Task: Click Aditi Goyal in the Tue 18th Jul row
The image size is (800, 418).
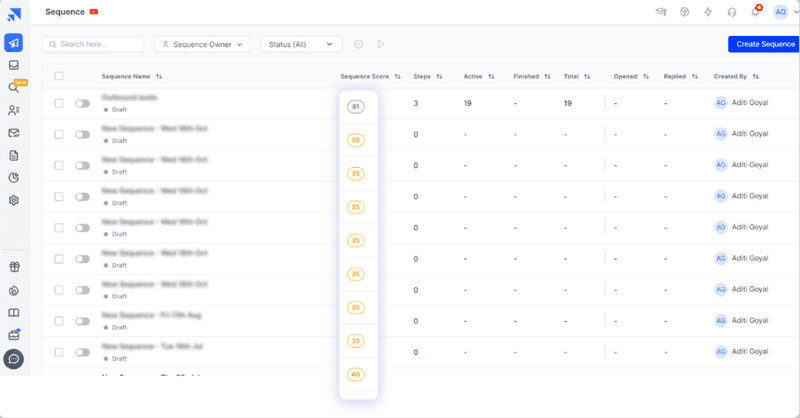Action: click(750, 352)
